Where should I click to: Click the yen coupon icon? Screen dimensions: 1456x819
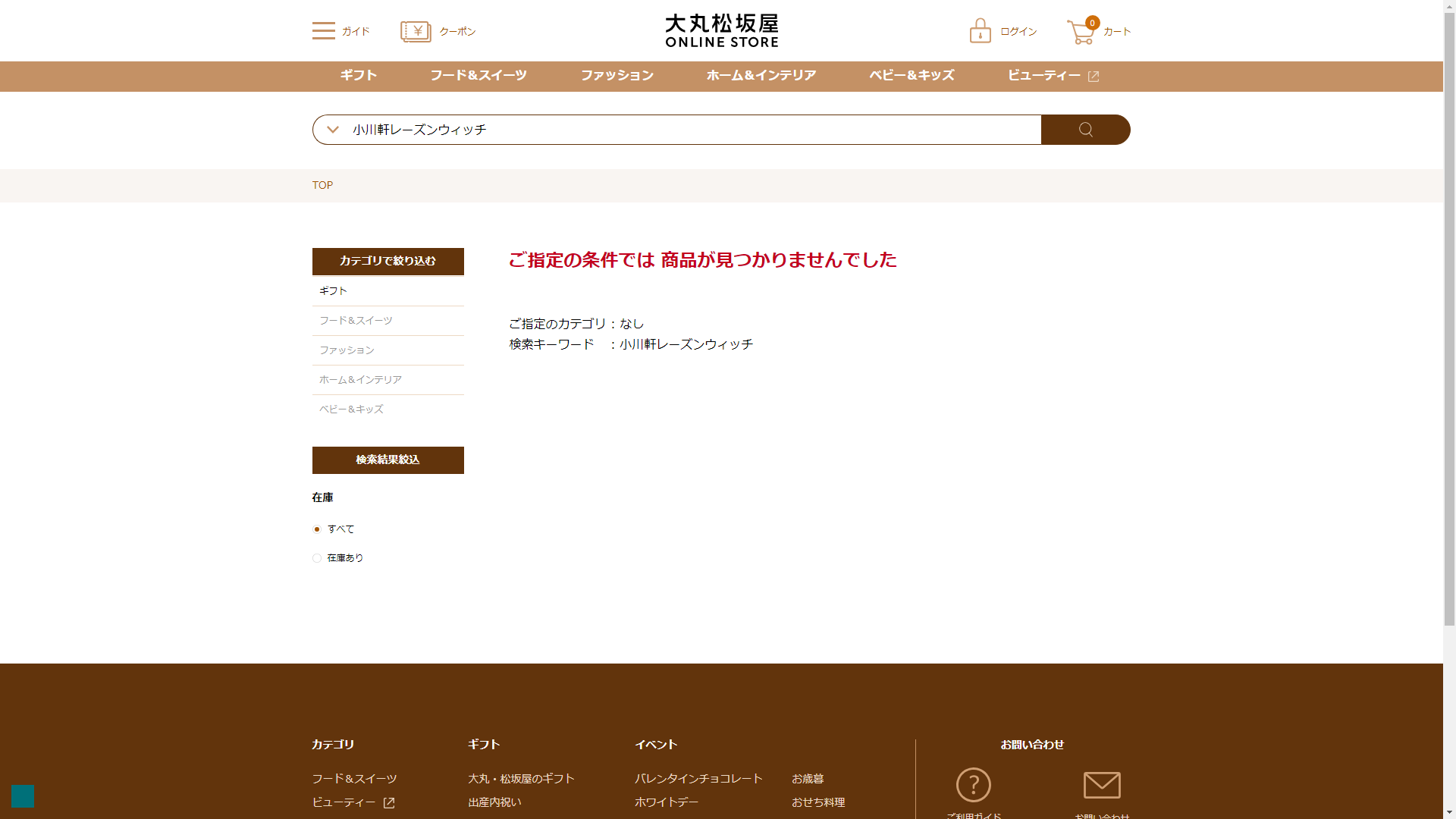[x=416, y=31]
